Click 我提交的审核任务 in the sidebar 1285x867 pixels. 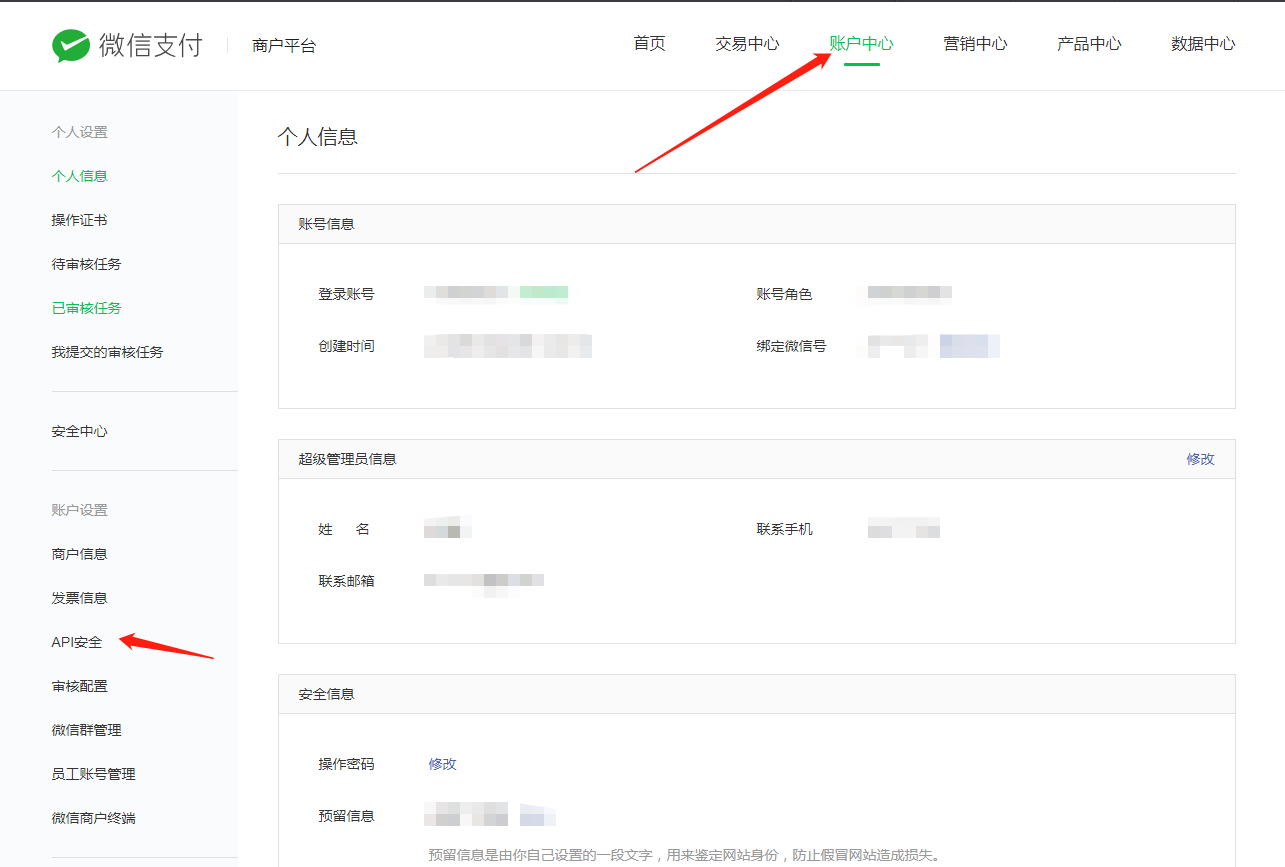107,351
